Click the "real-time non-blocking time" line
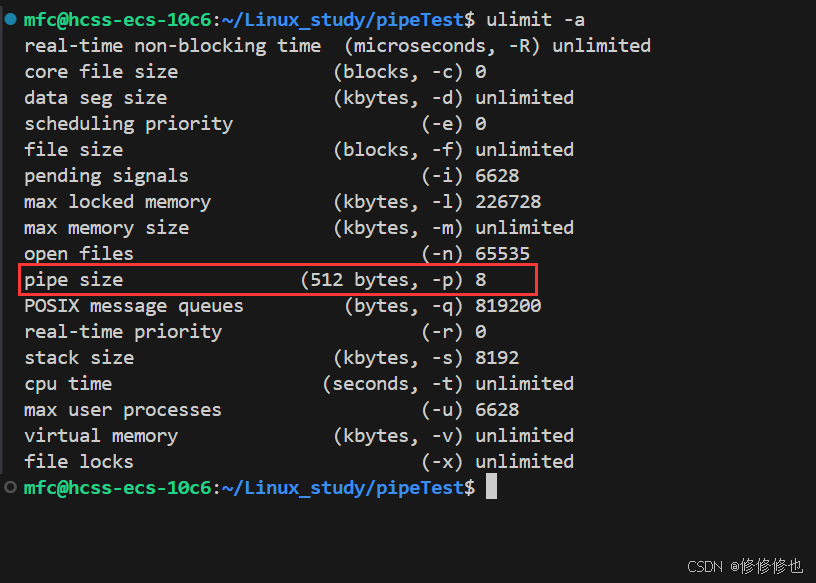 click(337, 46)
